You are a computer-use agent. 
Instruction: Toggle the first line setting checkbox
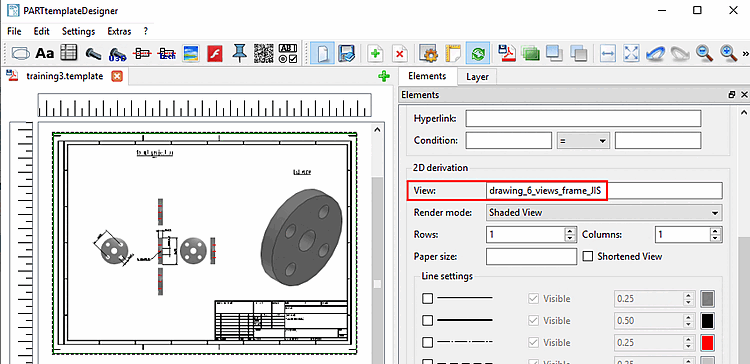pos(427,299)
